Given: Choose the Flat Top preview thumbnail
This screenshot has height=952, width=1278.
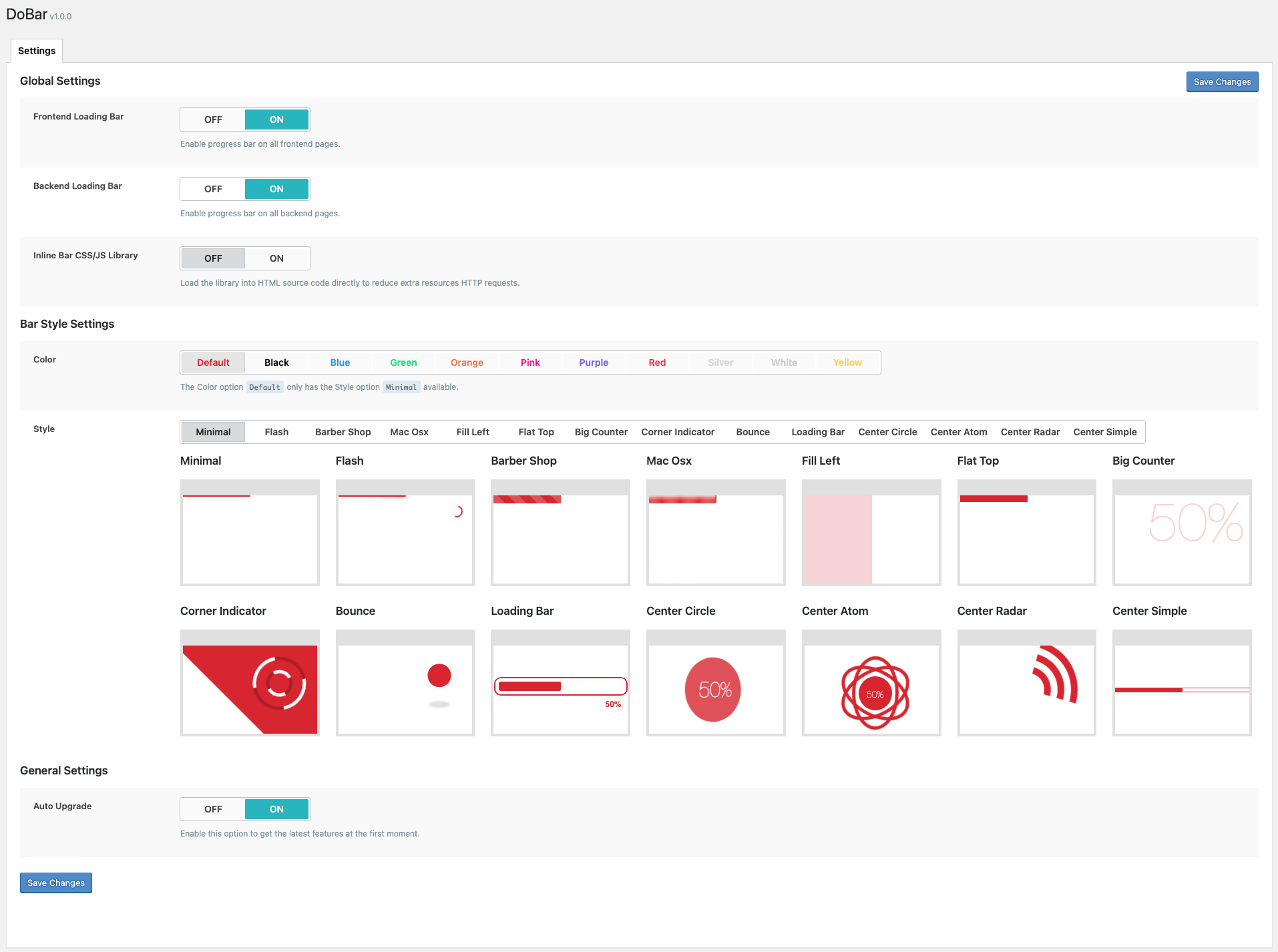Looking at the screenshot, I should 1027,532.
